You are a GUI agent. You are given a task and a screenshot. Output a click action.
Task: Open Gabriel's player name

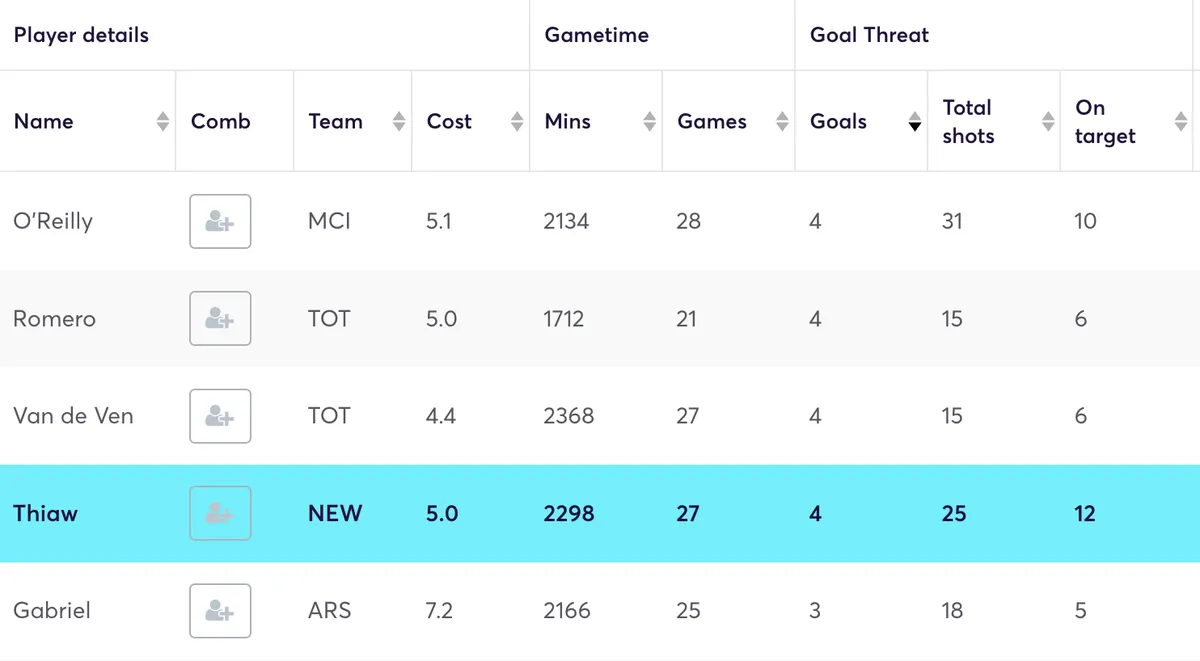(x=51, y=610)
